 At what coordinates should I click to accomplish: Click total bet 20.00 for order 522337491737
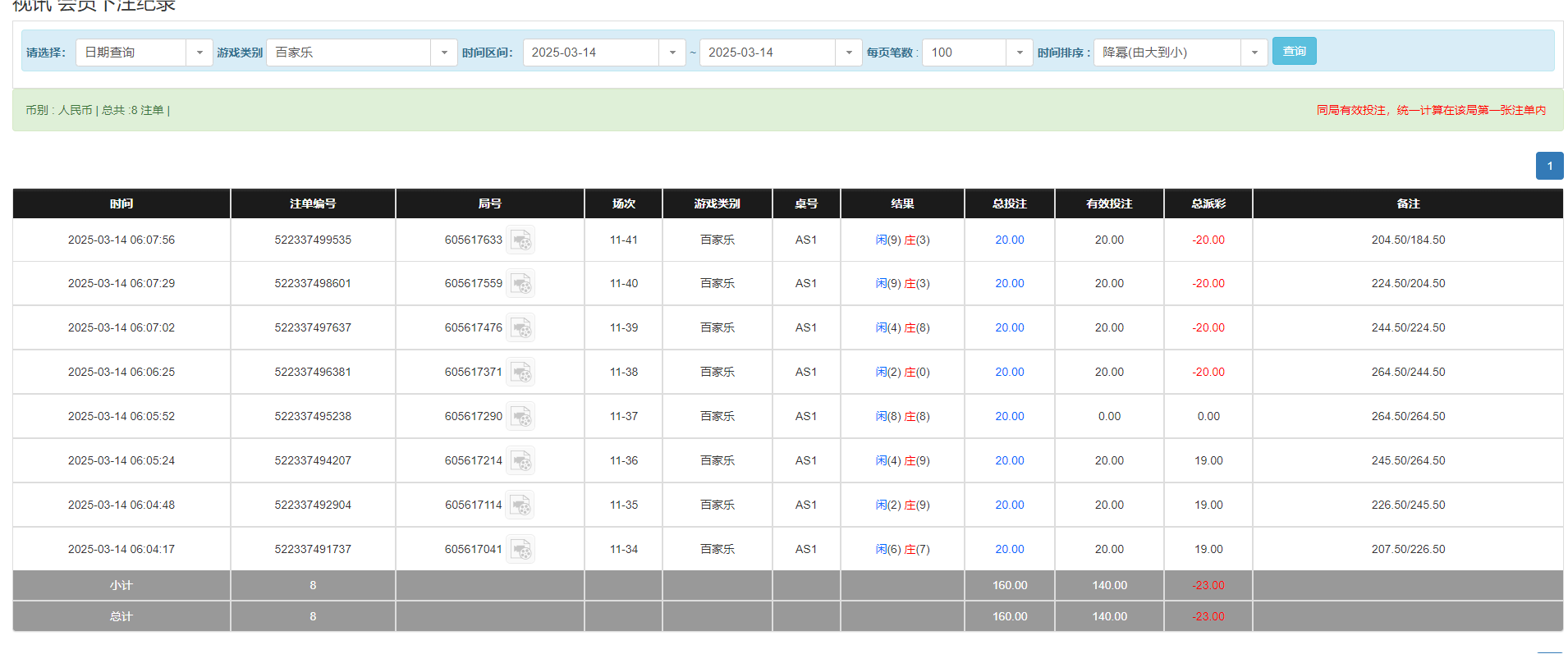[x=1009, y=550]
